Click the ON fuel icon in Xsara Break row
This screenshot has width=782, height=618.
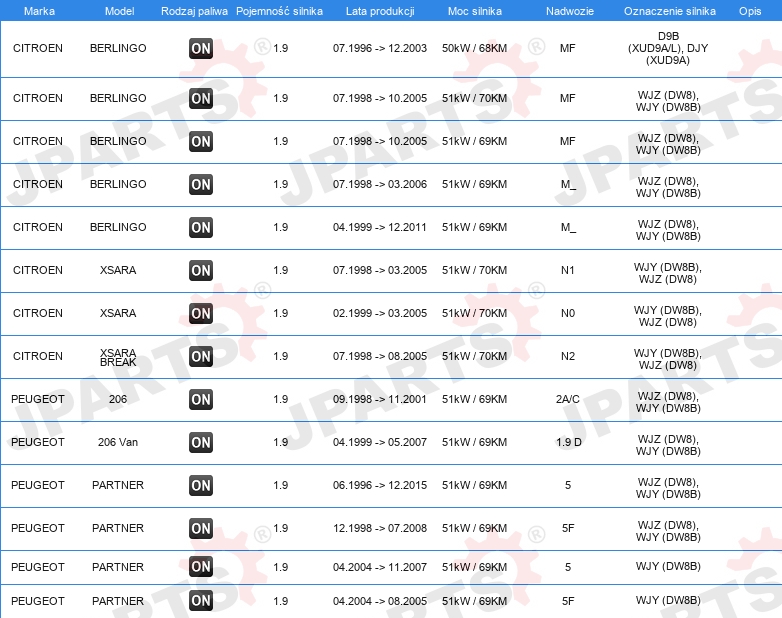(x=201, y=356)
